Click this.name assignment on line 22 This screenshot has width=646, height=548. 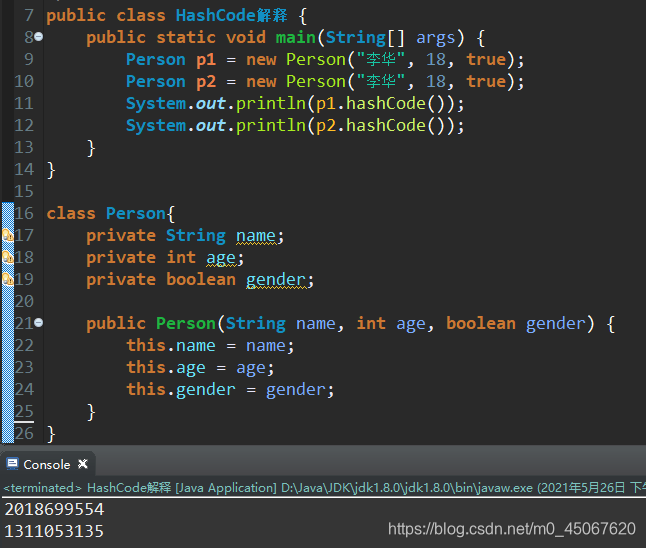point(210,345)
